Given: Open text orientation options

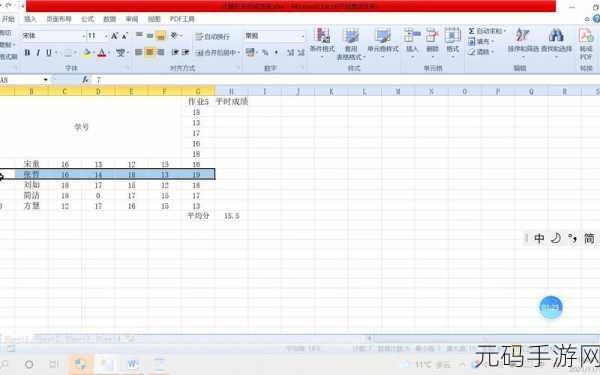Looking at the screenshot, I should click(x=176, y=36).
